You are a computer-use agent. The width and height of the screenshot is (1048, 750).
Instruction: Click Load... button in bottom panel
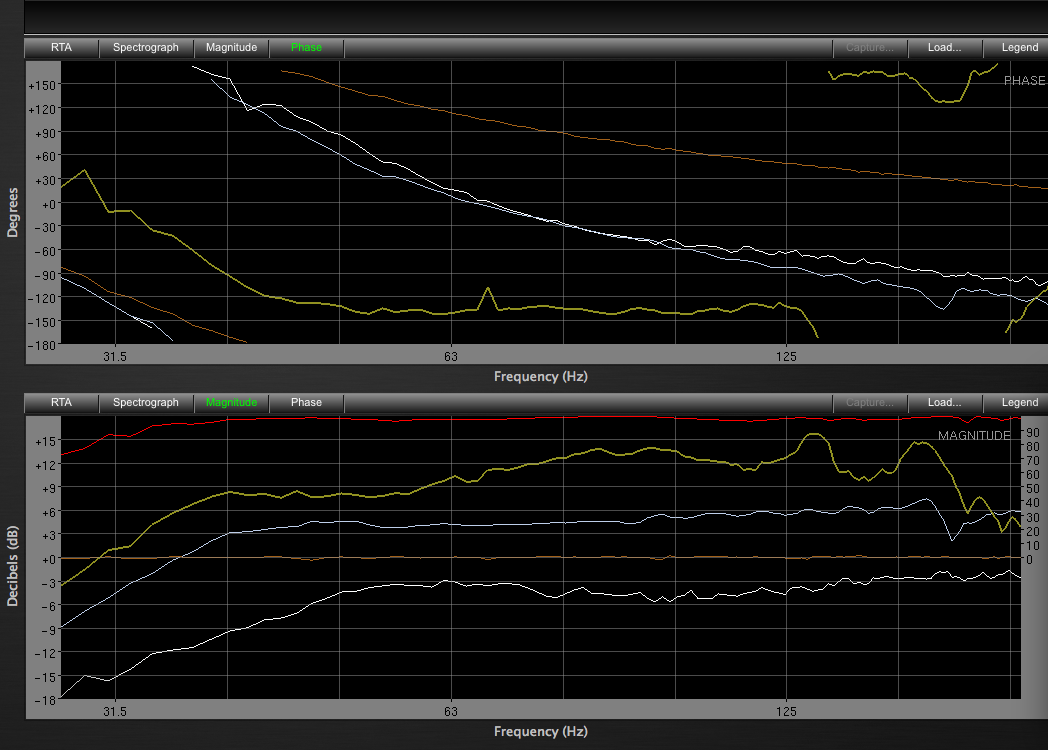coord(944,402)
